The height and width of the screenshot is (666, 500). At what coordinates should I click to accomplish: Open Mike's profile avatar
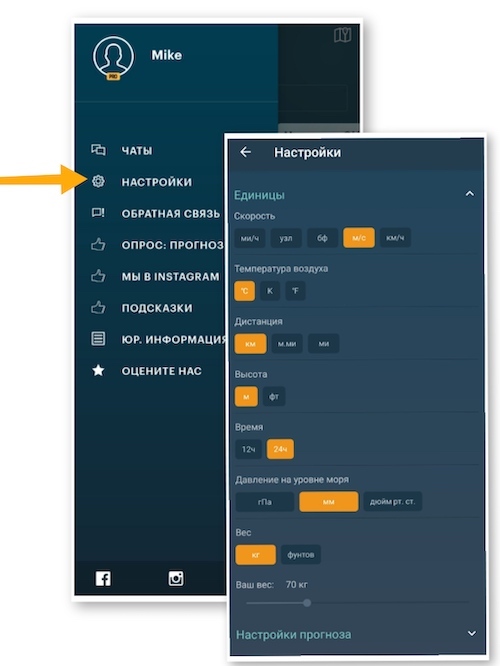coord(113,57)
